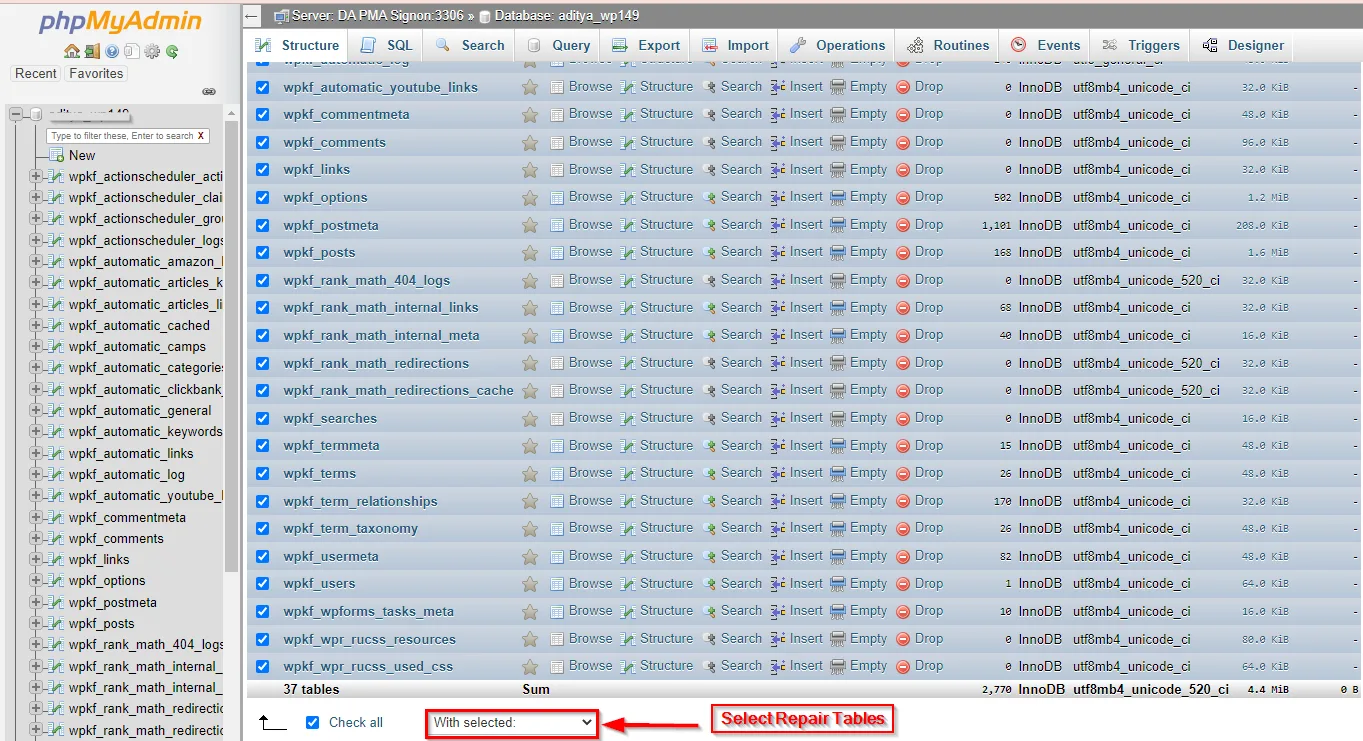The image size is (1363, 741).
Task: Star the wpkf_users table as favorite
Action: 530,584
